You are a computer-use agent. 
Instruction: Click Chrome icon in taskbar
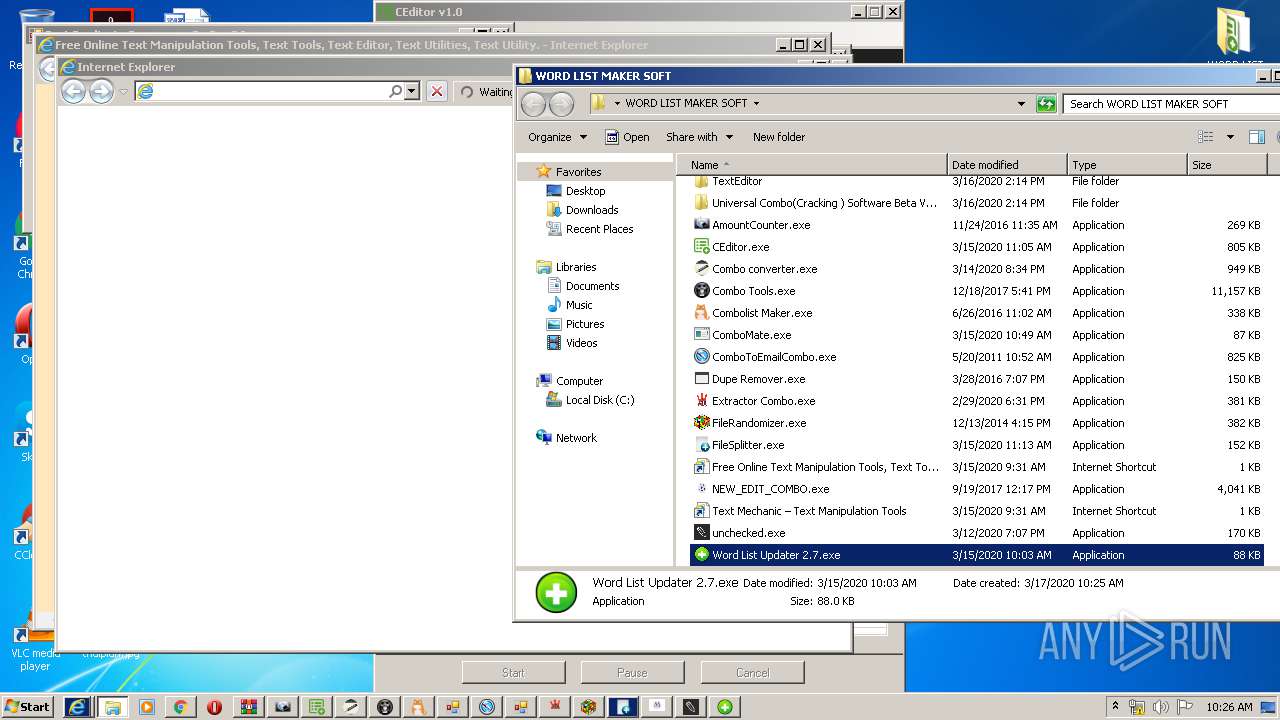point(180,707)
